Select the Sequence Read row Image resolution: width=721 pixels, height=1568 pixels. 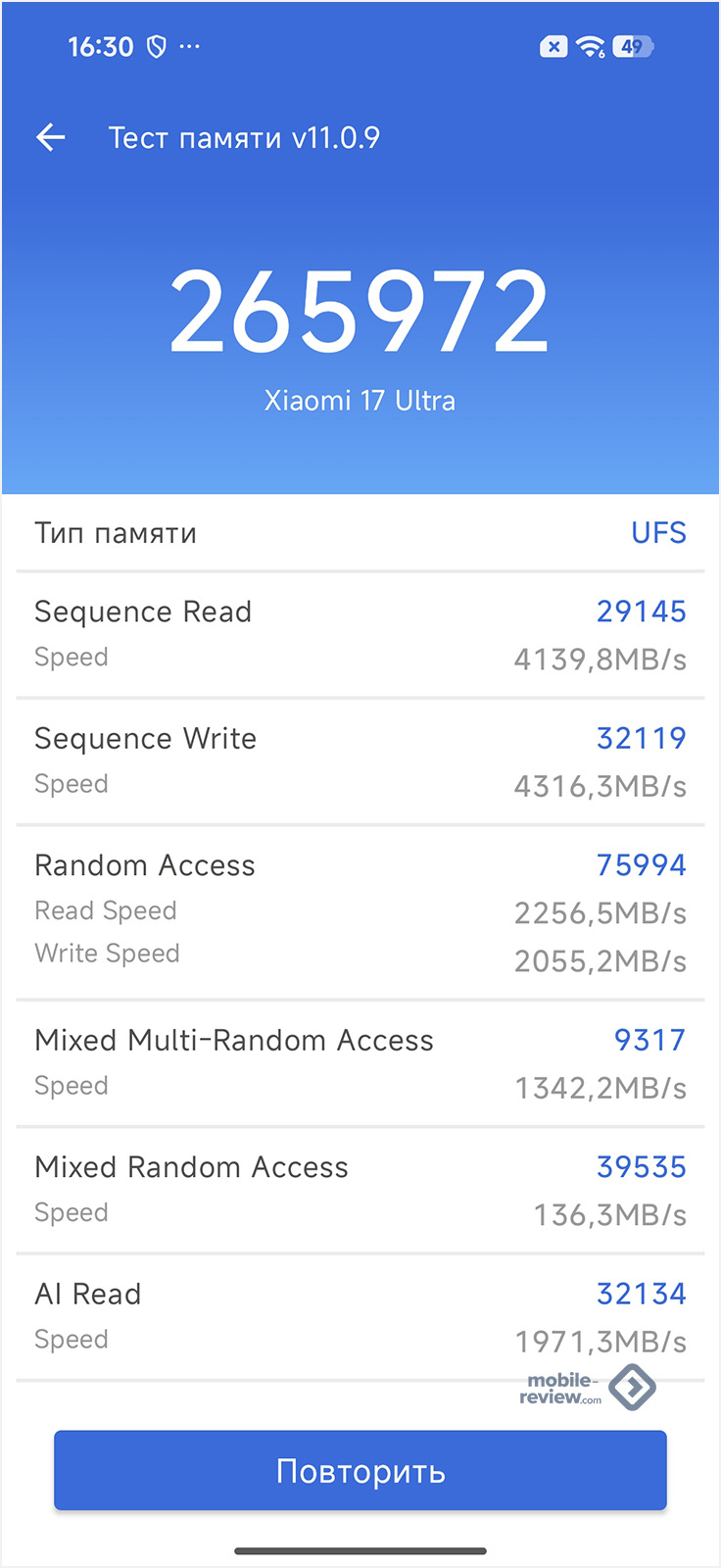360,634
